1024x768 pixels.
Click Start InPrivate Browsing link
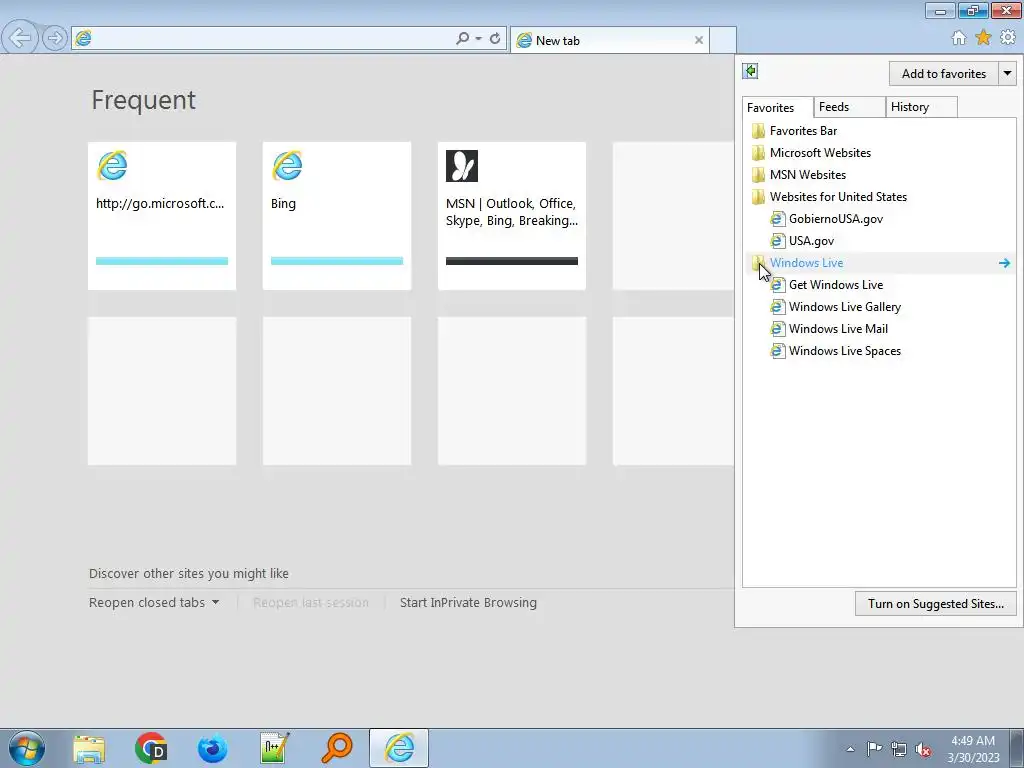pos(468,603)
